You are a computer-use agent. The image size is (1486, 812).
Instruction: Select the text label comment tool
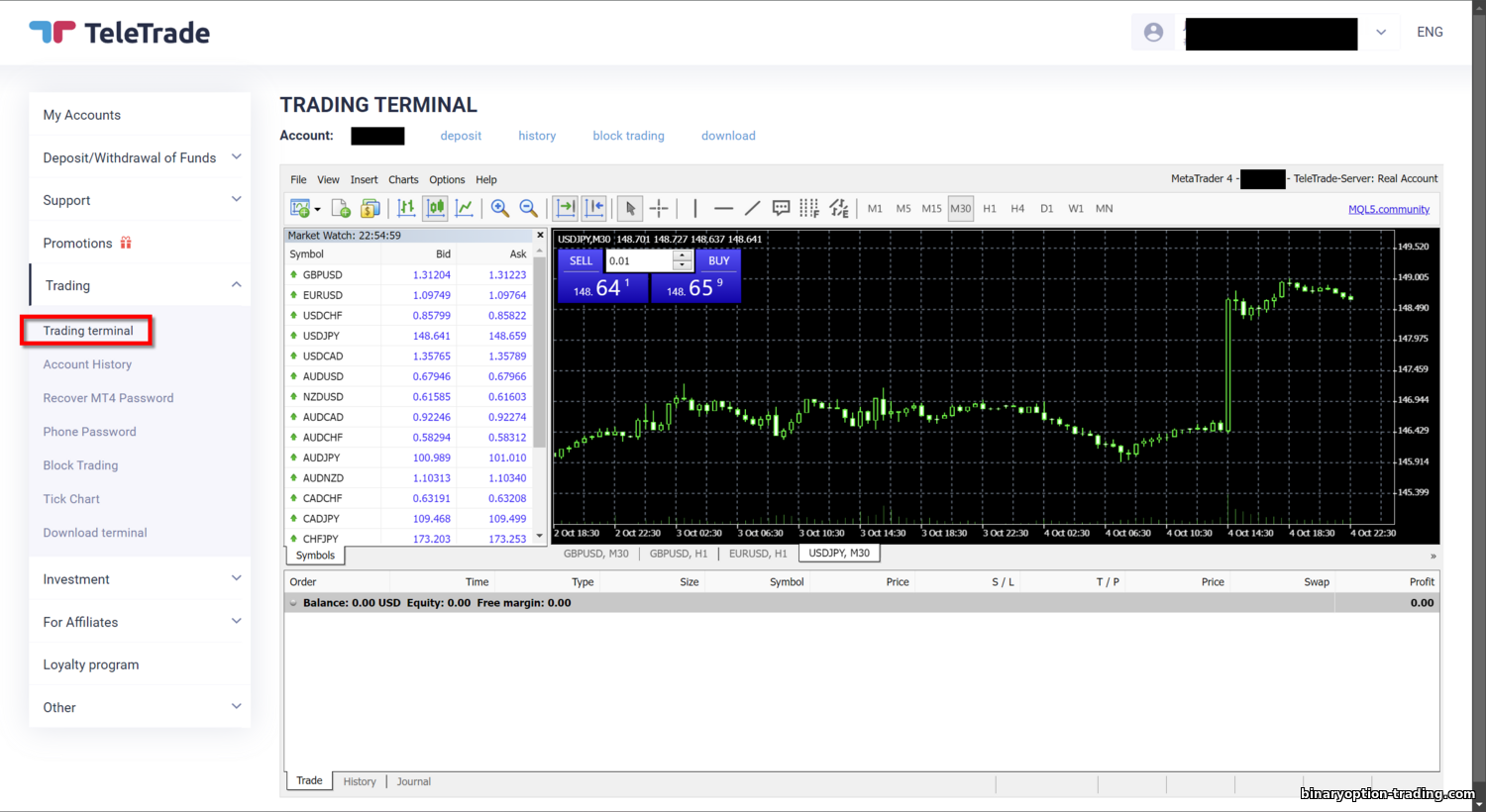pos(781,208)
